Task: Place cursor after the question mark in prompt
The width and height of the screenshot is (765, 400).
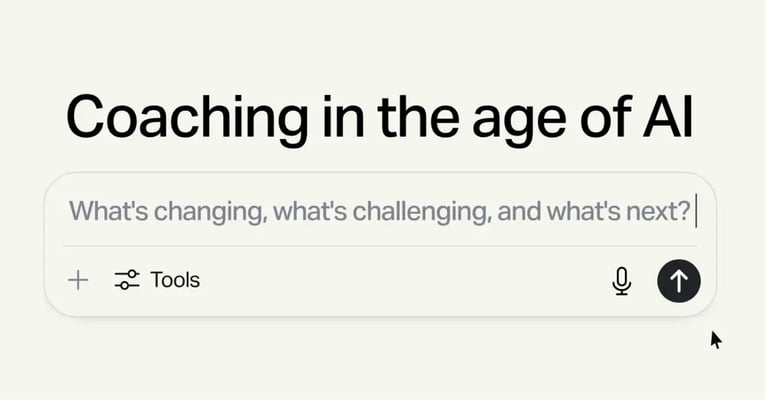Action: click(x=693, y=212)
